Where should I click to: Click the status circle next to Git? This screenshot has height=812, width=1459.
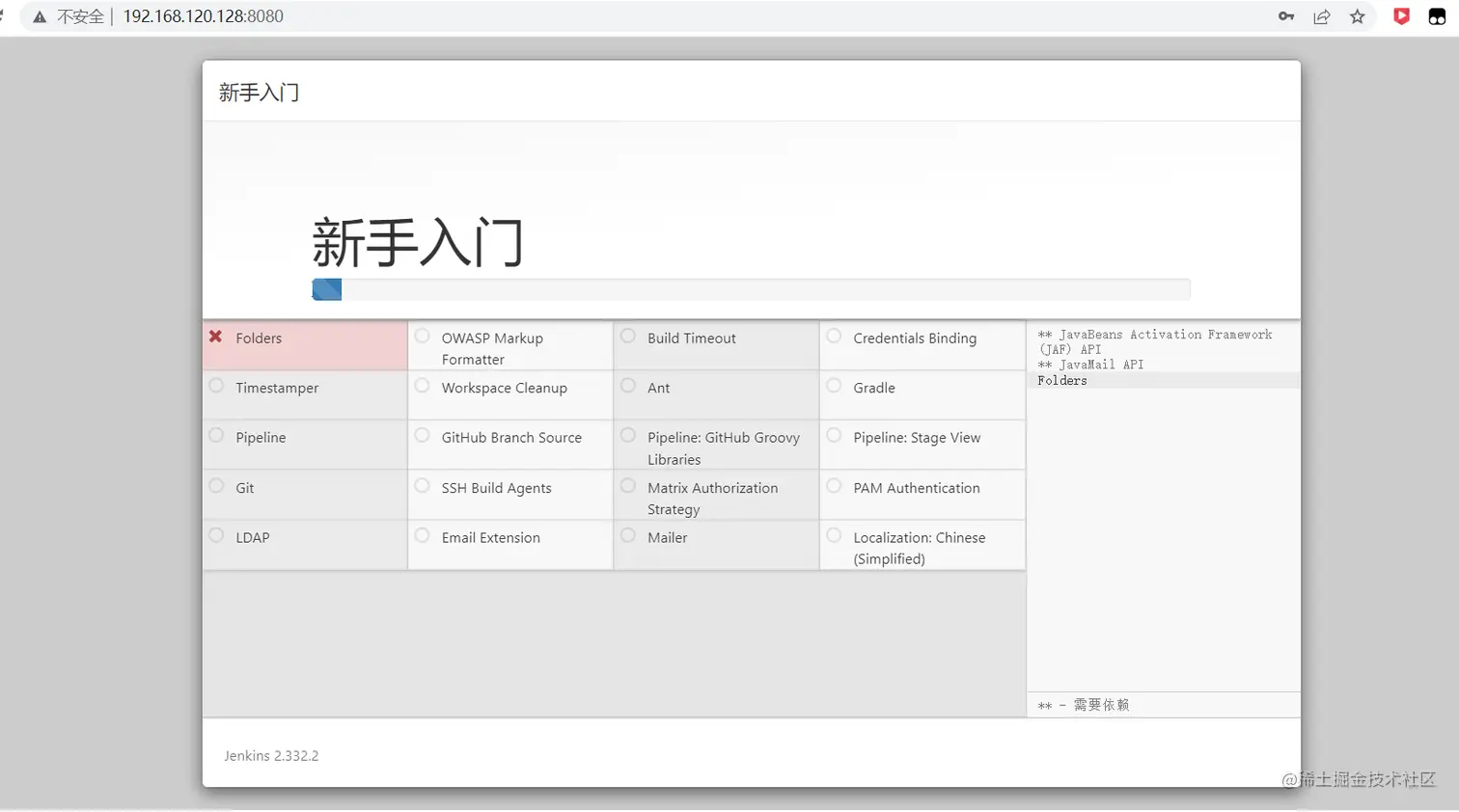216,486
